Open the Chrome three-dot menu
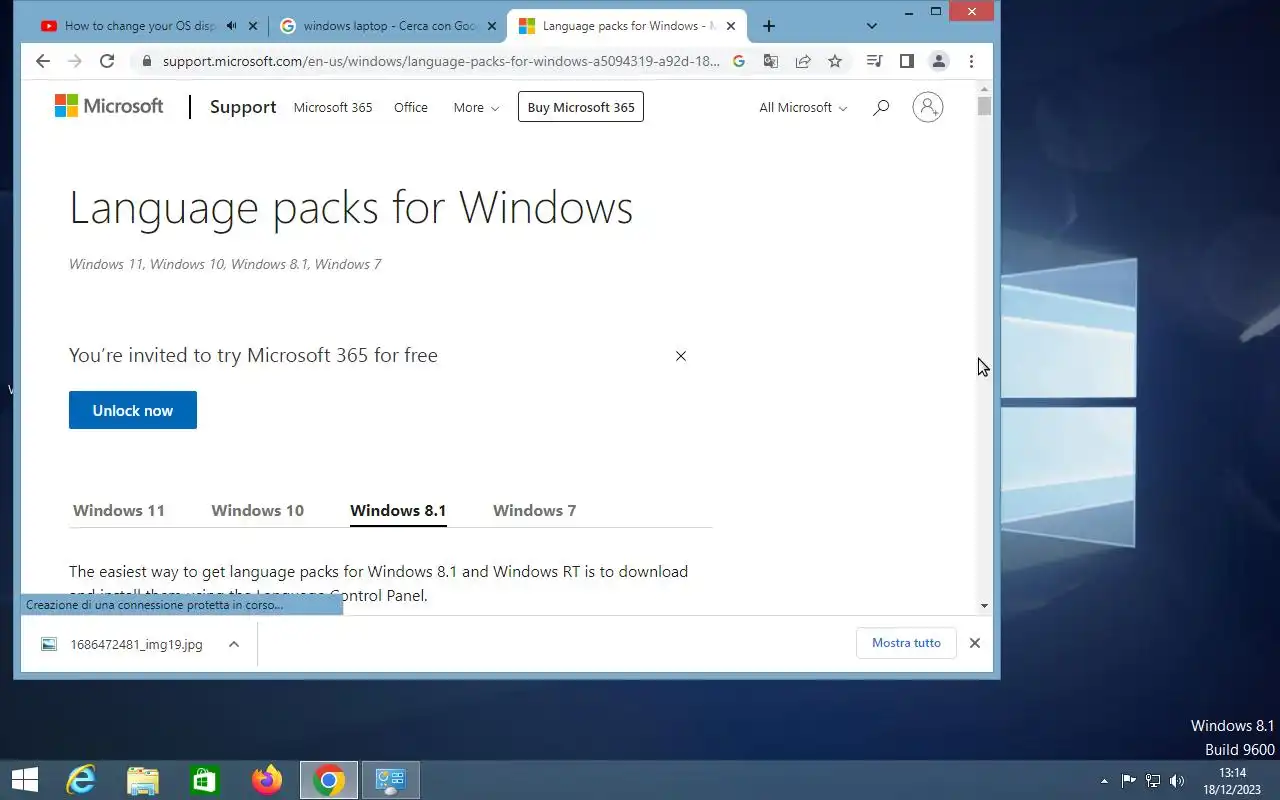 (x=971, y=61)
